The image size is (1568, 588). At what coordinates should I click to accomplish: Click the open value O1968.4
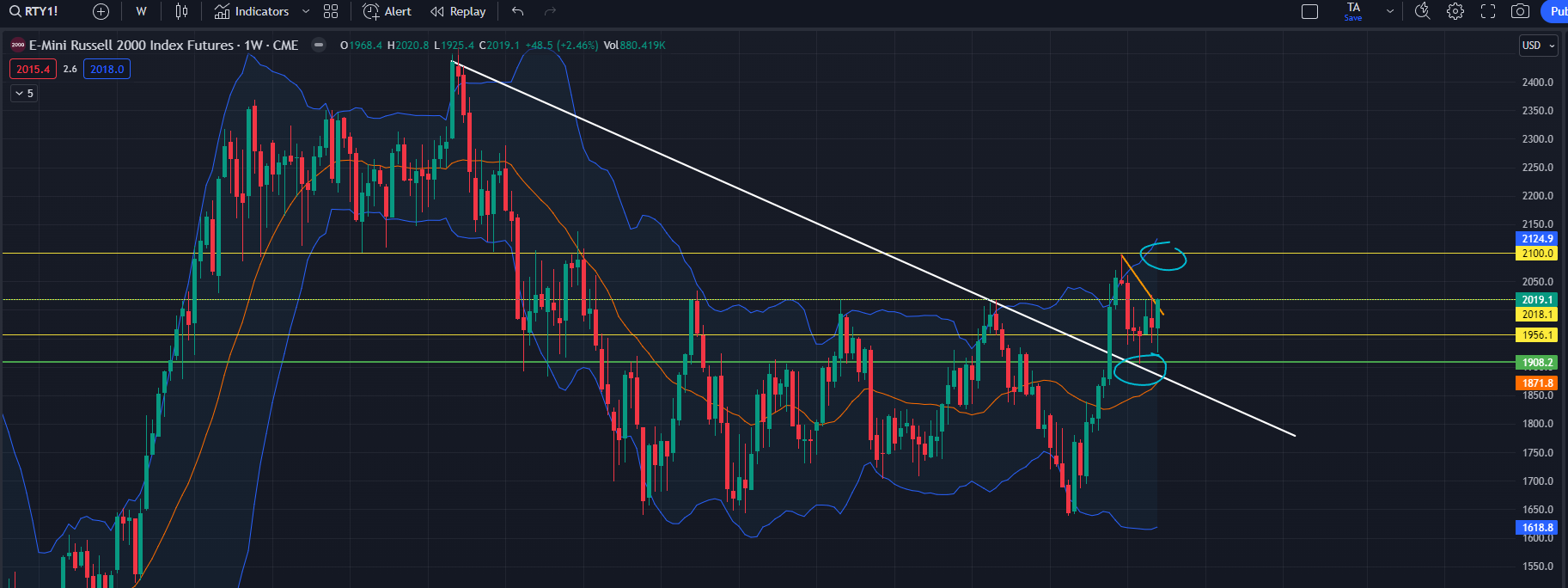361,46
